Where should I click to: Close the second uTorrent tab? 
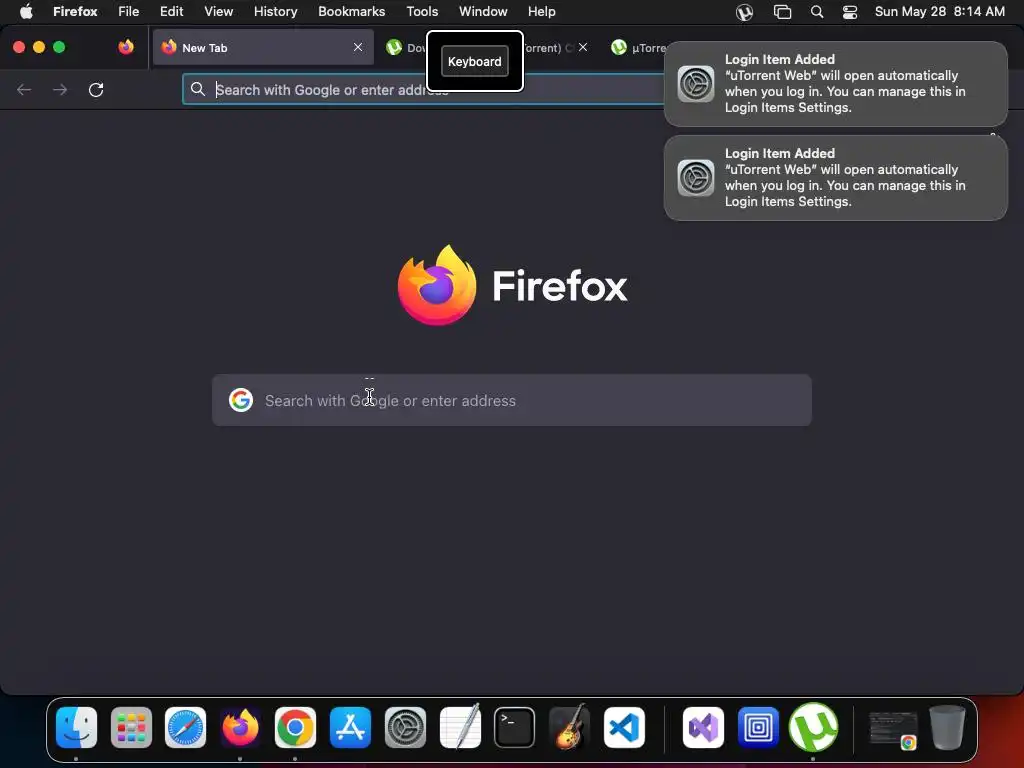[x=583, y=47]
